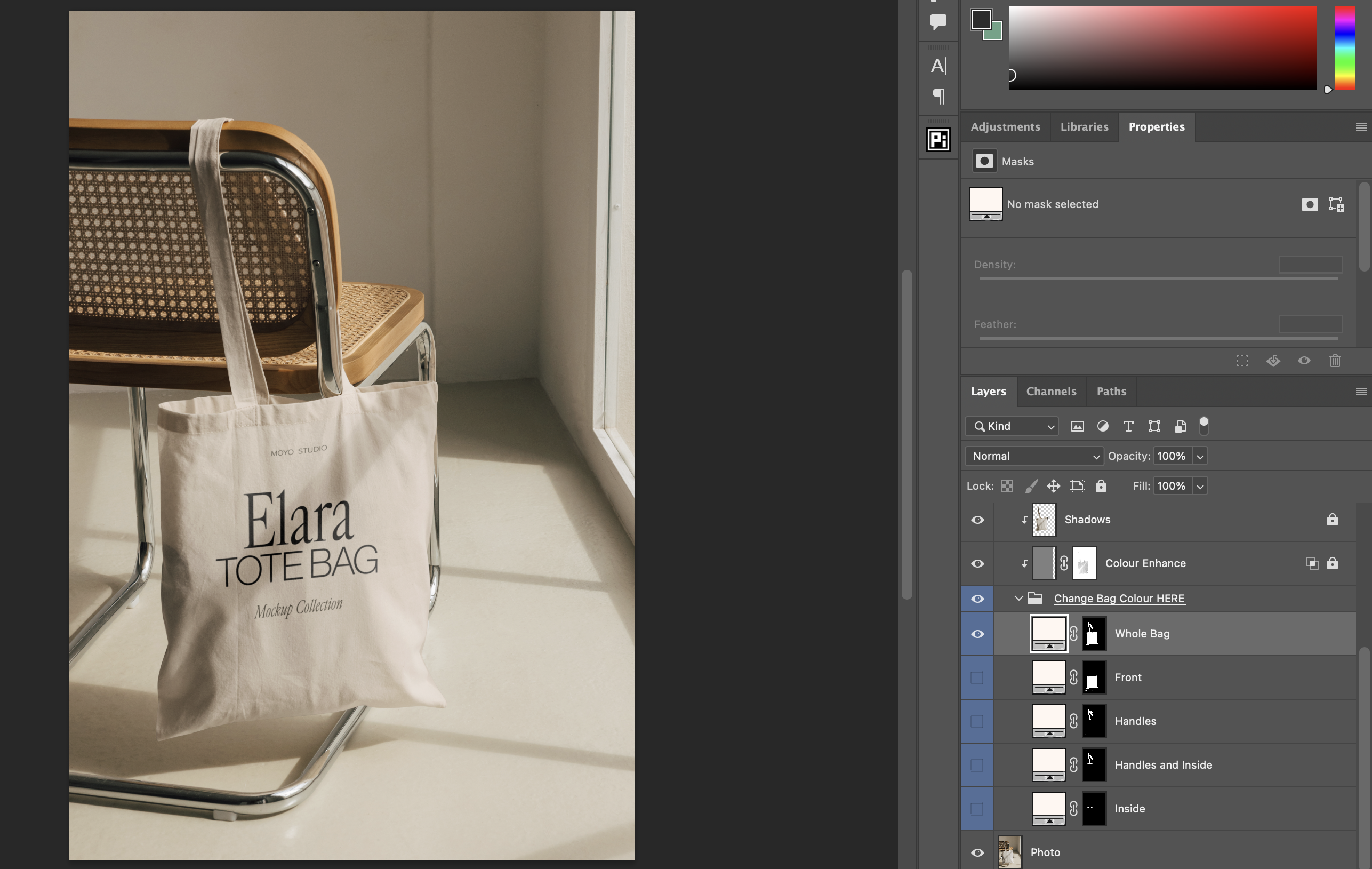Show the Handles and Inside layer
The height and width of the screenshot is (869, 1372).
click(977, 765)
